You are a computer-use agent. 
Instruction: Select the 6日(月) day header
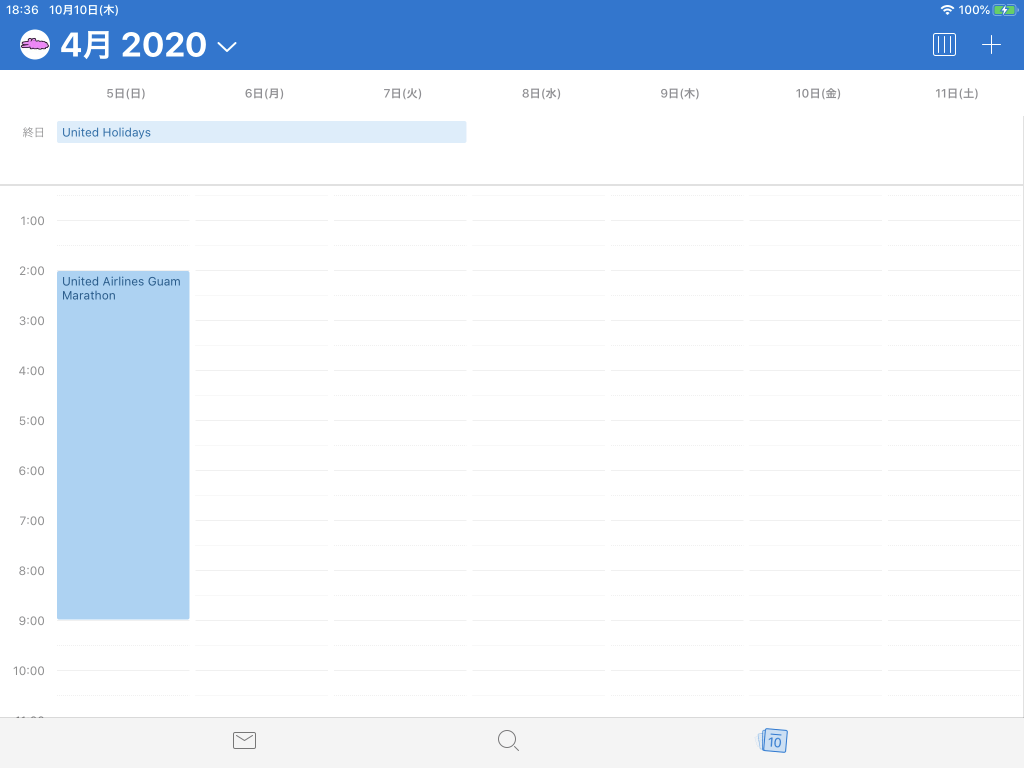pyautogui.click(x=264, y=93)
